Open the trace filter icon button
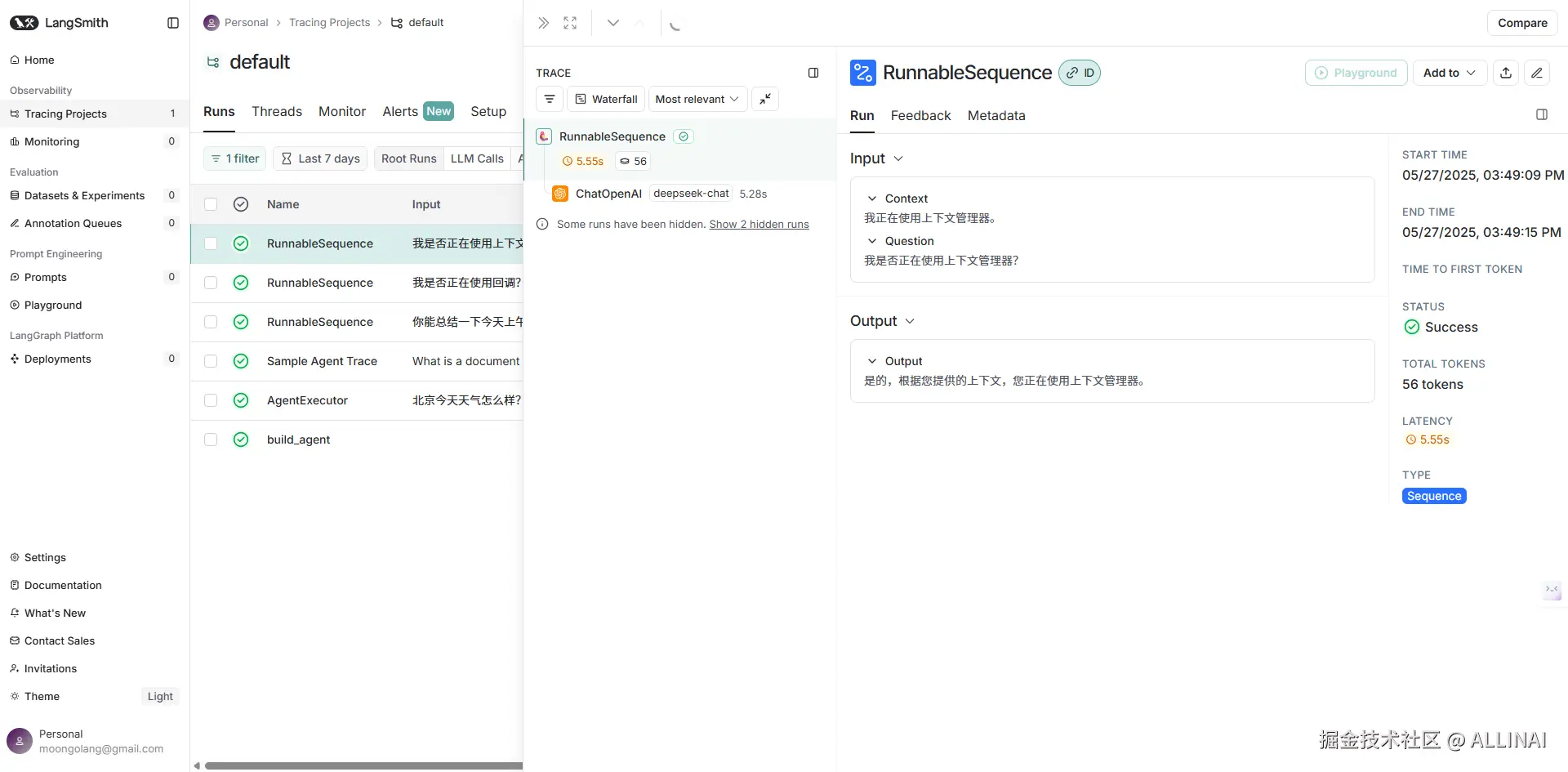Image resolution: width=1568 pixels, height=772 pixels. [550, 99]
